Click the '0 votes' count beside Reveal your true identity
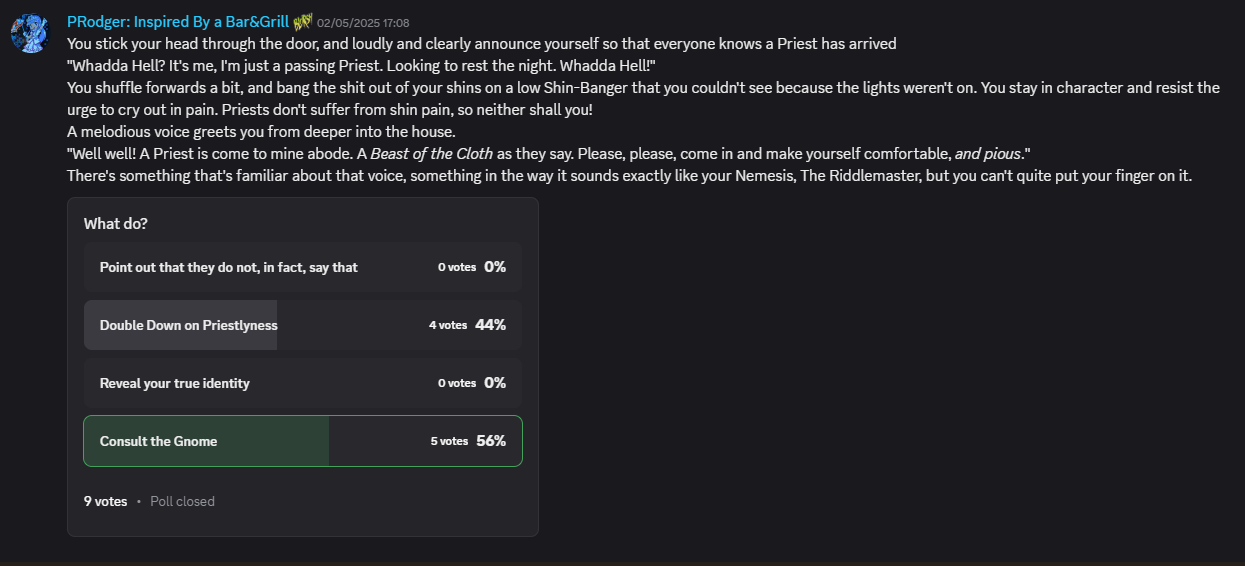The height and width of the screenshot is (566, 1245). 457,383
